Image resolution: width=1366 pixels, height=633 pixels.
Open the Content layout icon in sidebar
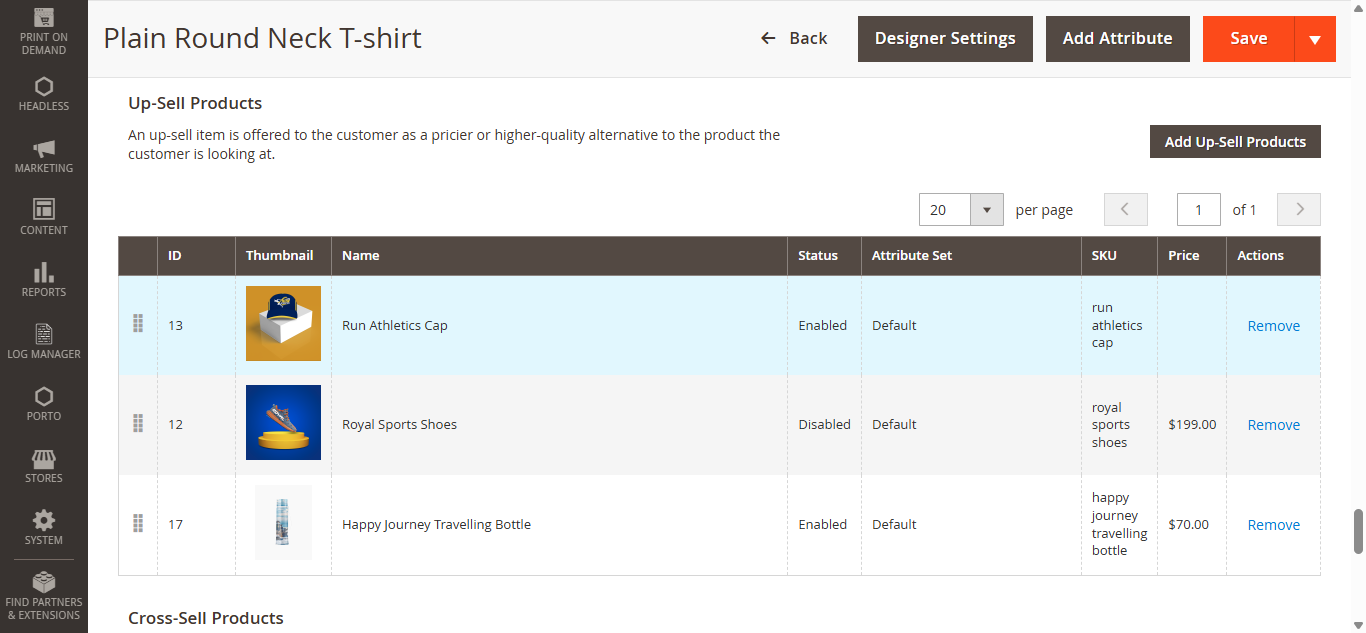click(44, 210)
